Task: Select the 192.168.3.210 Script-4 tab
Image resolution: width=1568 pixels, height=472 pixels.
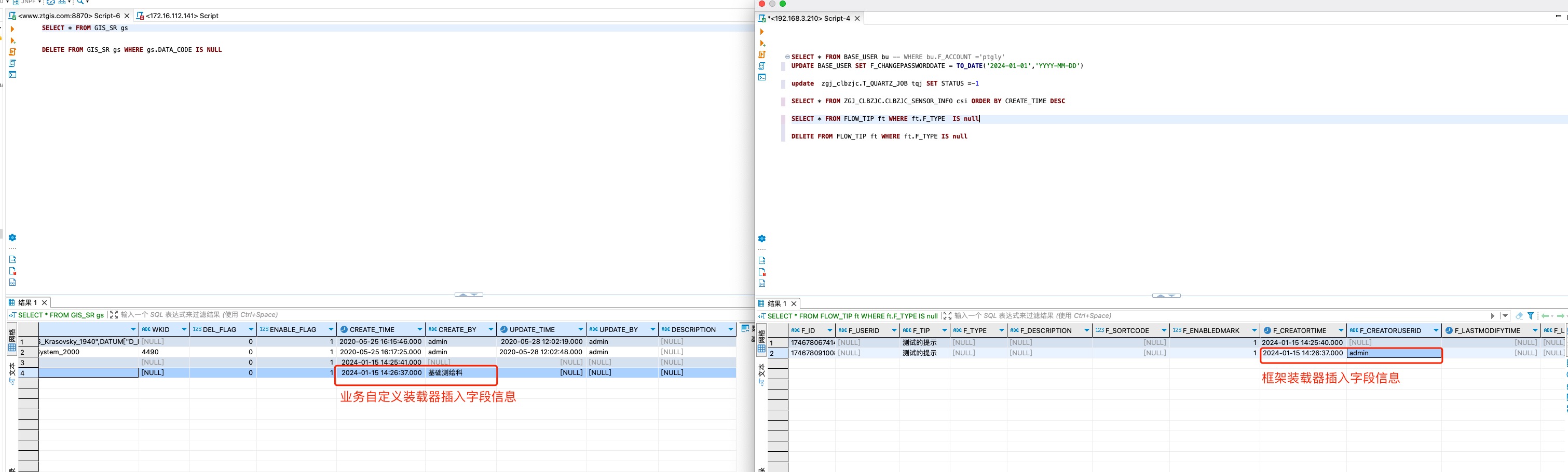Action: pyautogui.click(x=810, y=19)
